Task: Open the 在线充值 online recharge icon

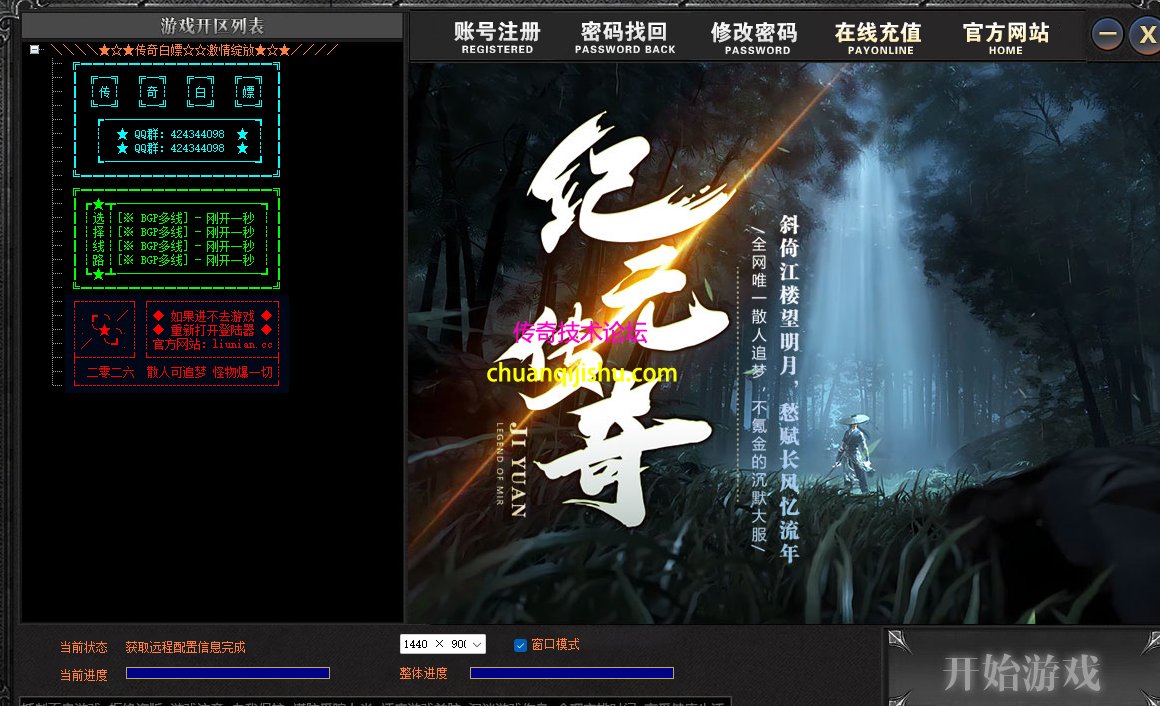Action: [x=880, y=34]
